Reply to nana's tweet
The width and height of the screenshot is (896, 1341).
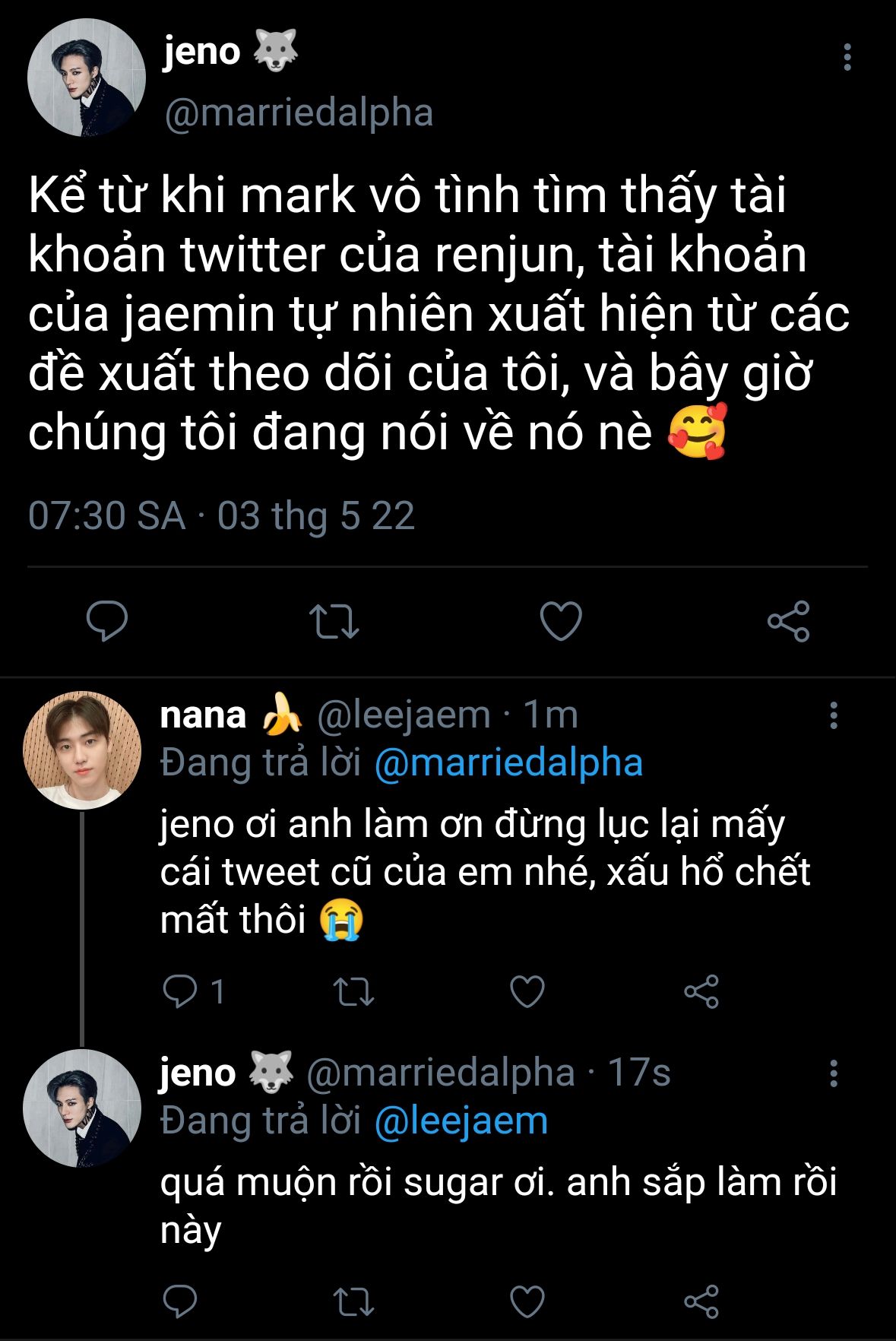(180, 991)
